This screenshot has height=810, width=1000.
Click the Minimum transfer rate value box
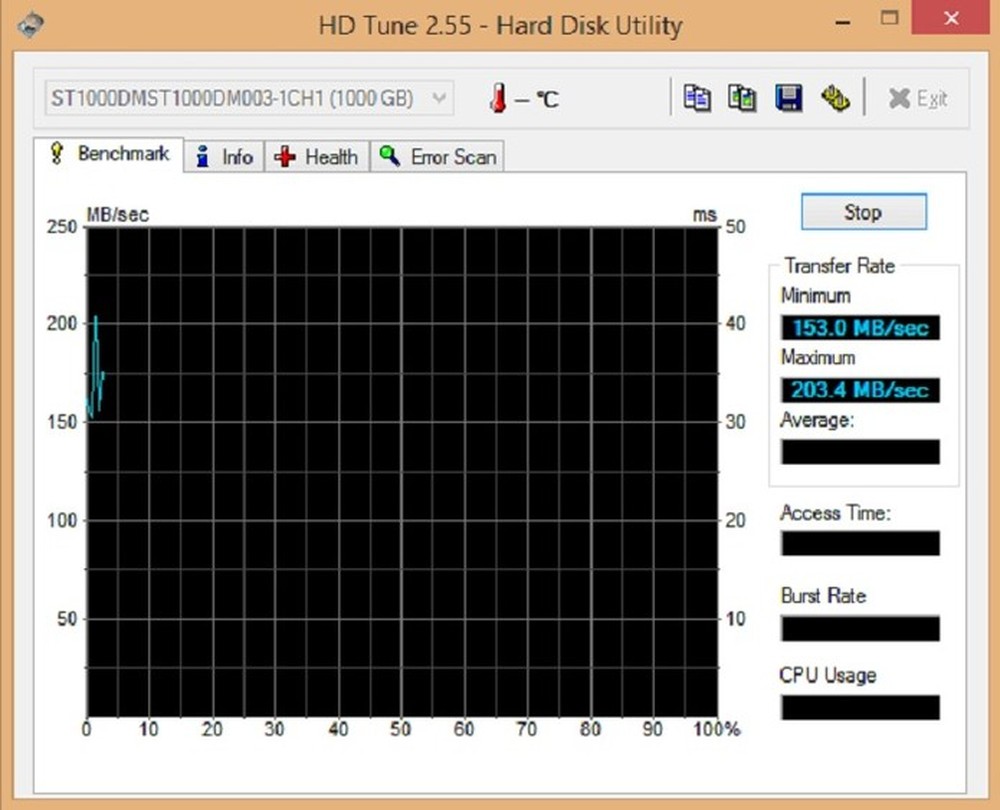pos(860,328)
